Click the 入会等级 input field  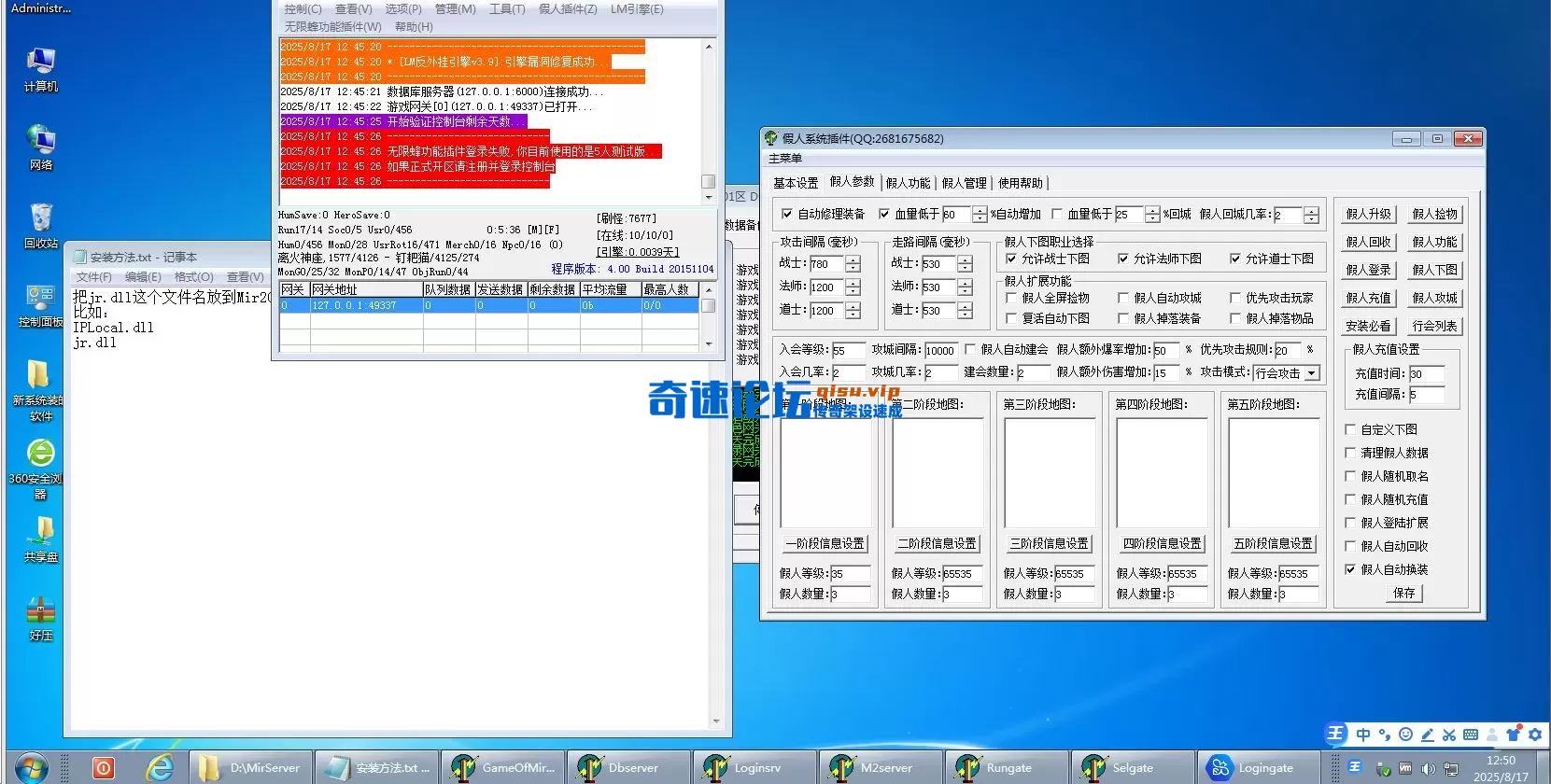[848, 350]
